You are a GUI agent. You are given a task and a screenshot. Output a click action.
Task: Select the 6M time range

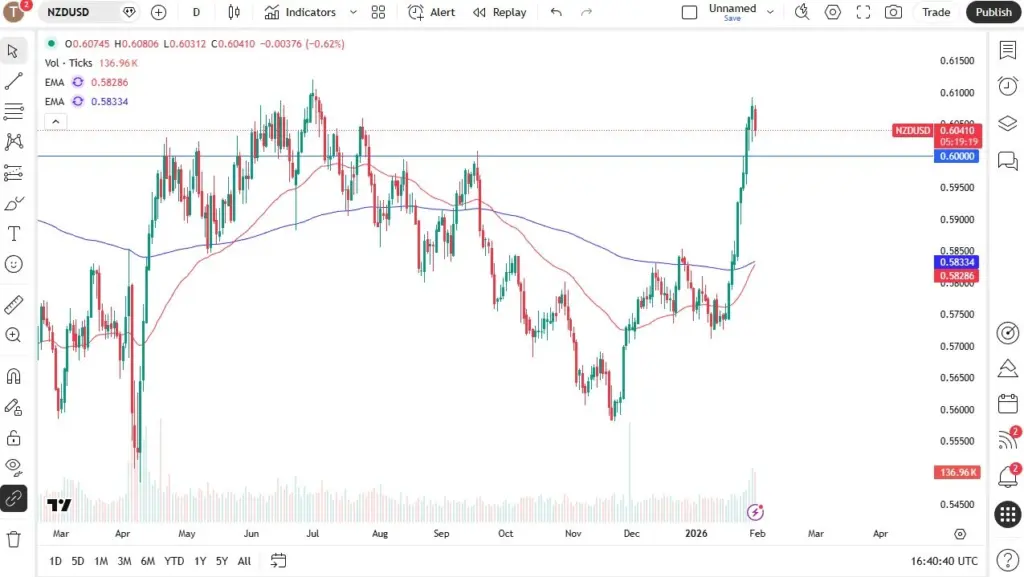click(147, 561)
